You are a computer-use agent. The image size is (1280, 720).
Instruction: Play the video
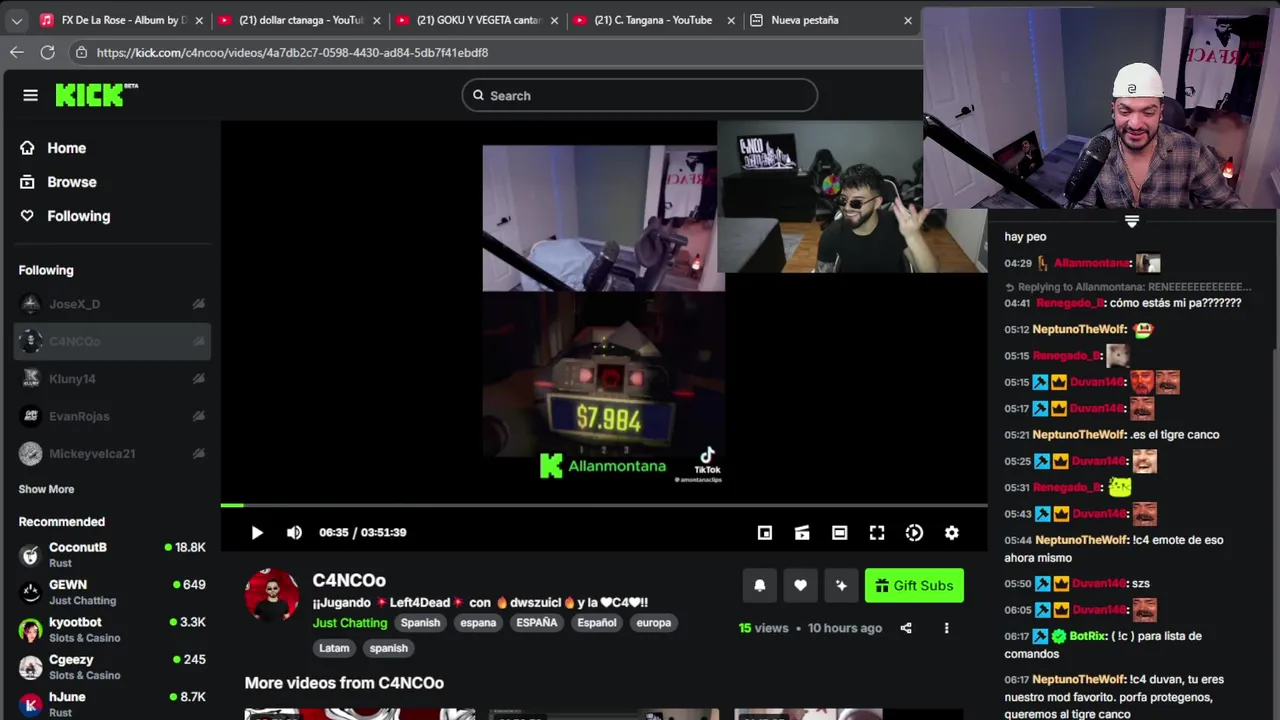click(x=257, y=533)
